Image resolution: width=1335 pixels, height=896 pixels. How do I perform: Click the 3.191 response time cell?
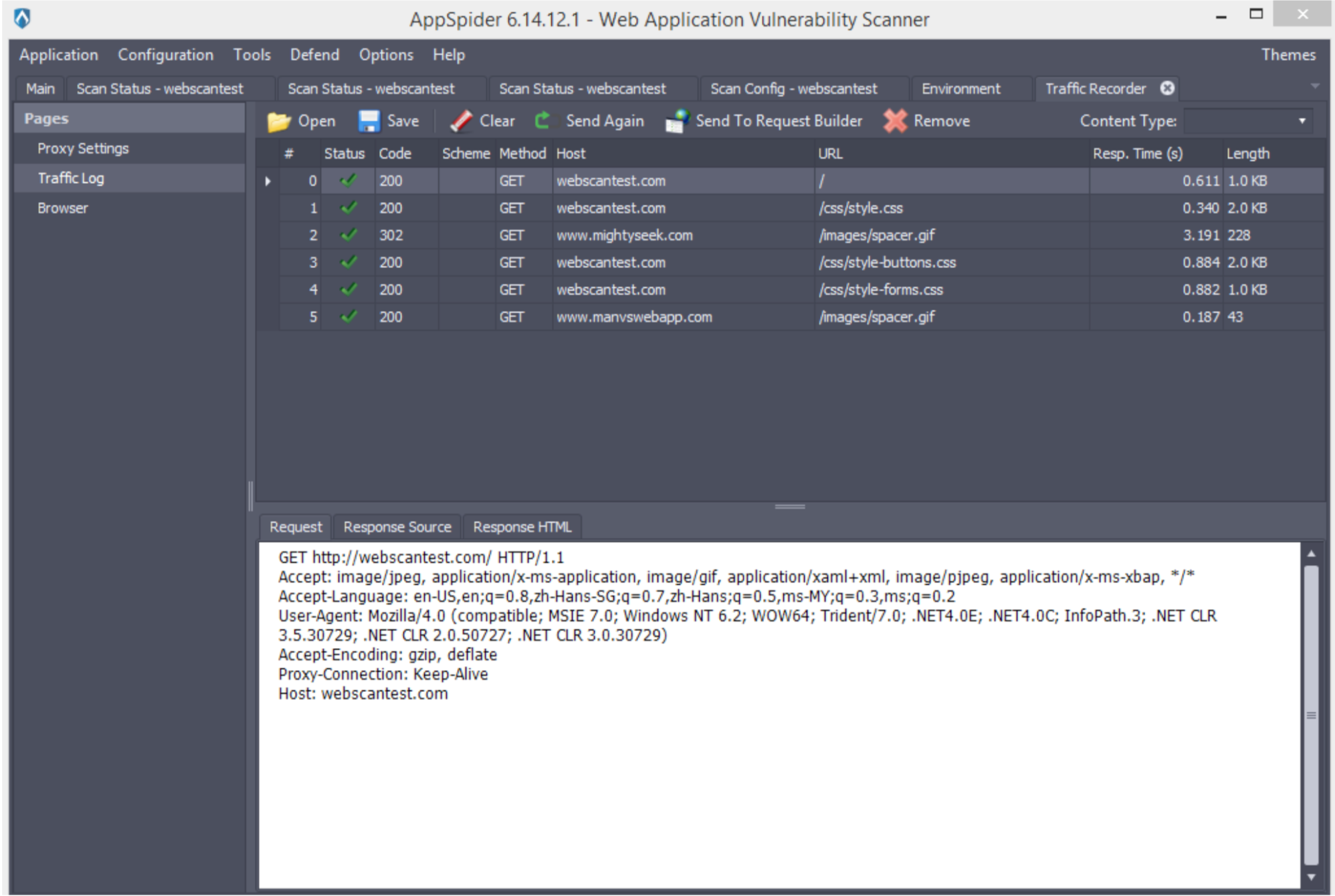(1156, 235)
